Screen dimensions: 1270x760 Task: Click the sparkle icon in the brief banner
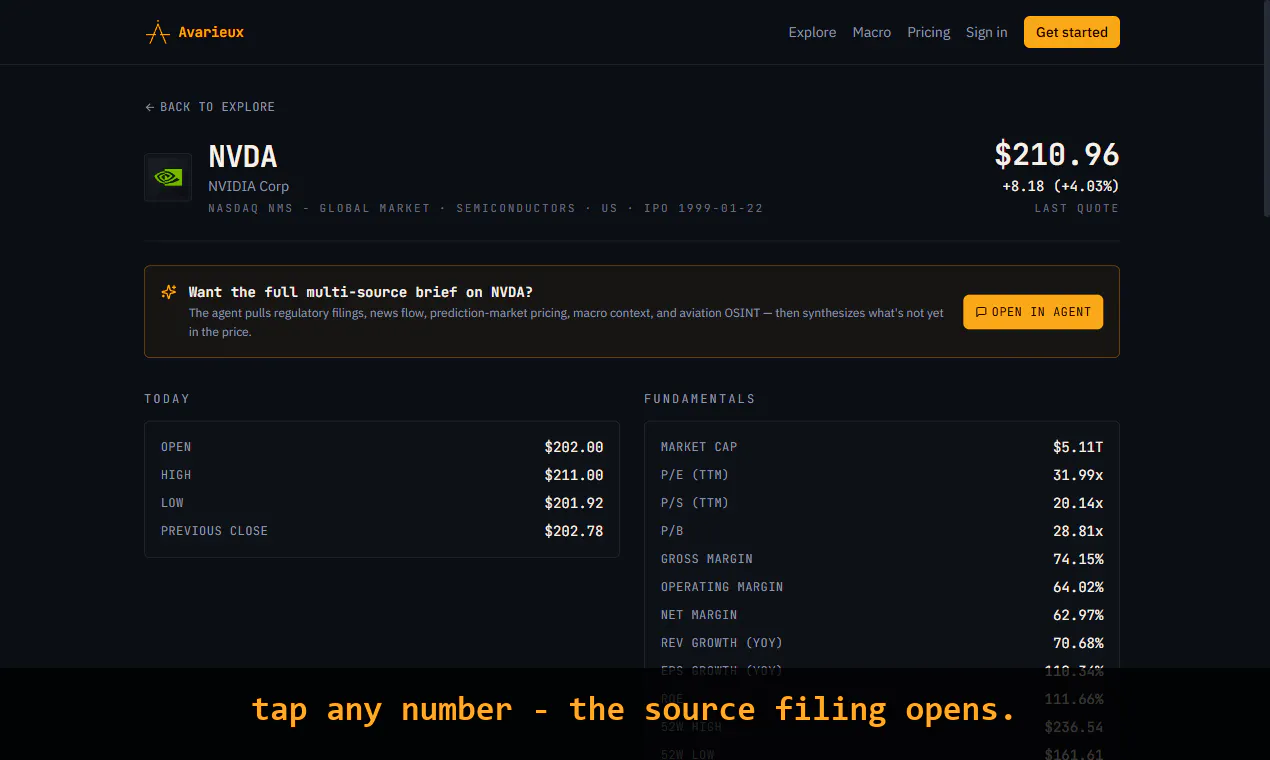click(169, 292)
